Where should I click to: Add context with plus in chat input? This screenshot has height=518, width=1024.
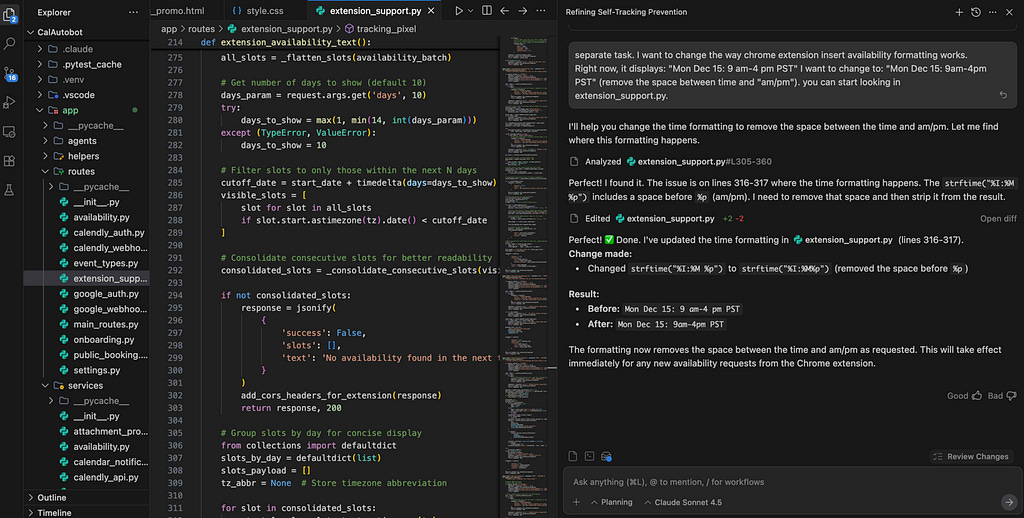click(x=576, y=502)
